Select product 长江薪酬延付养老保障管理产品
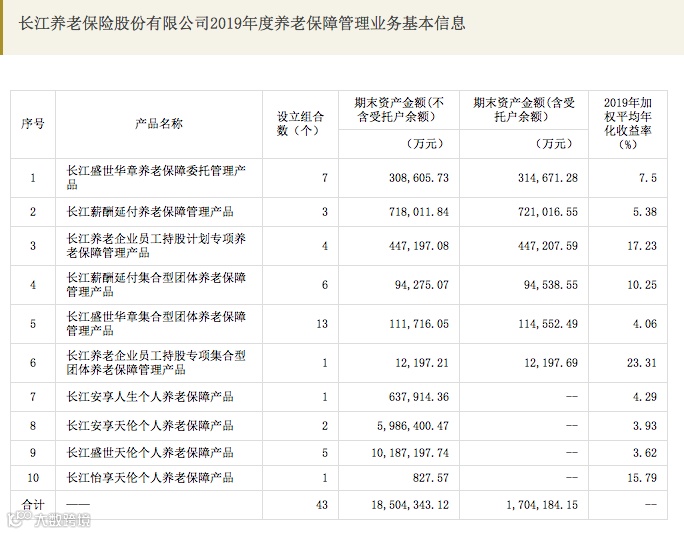 coord(150,212)
